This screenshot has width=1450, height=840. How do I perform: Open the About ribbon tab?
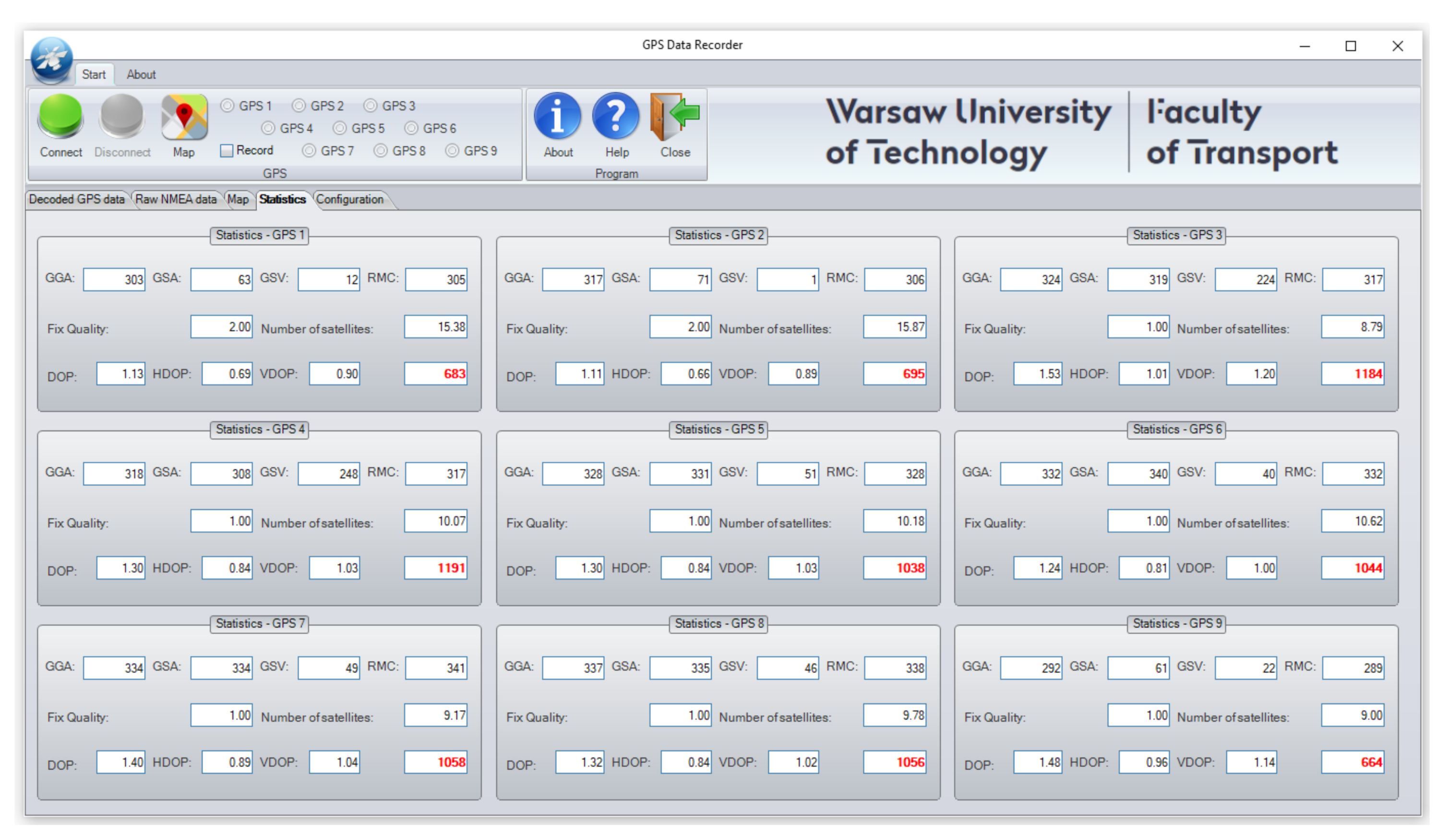point(141,75)
